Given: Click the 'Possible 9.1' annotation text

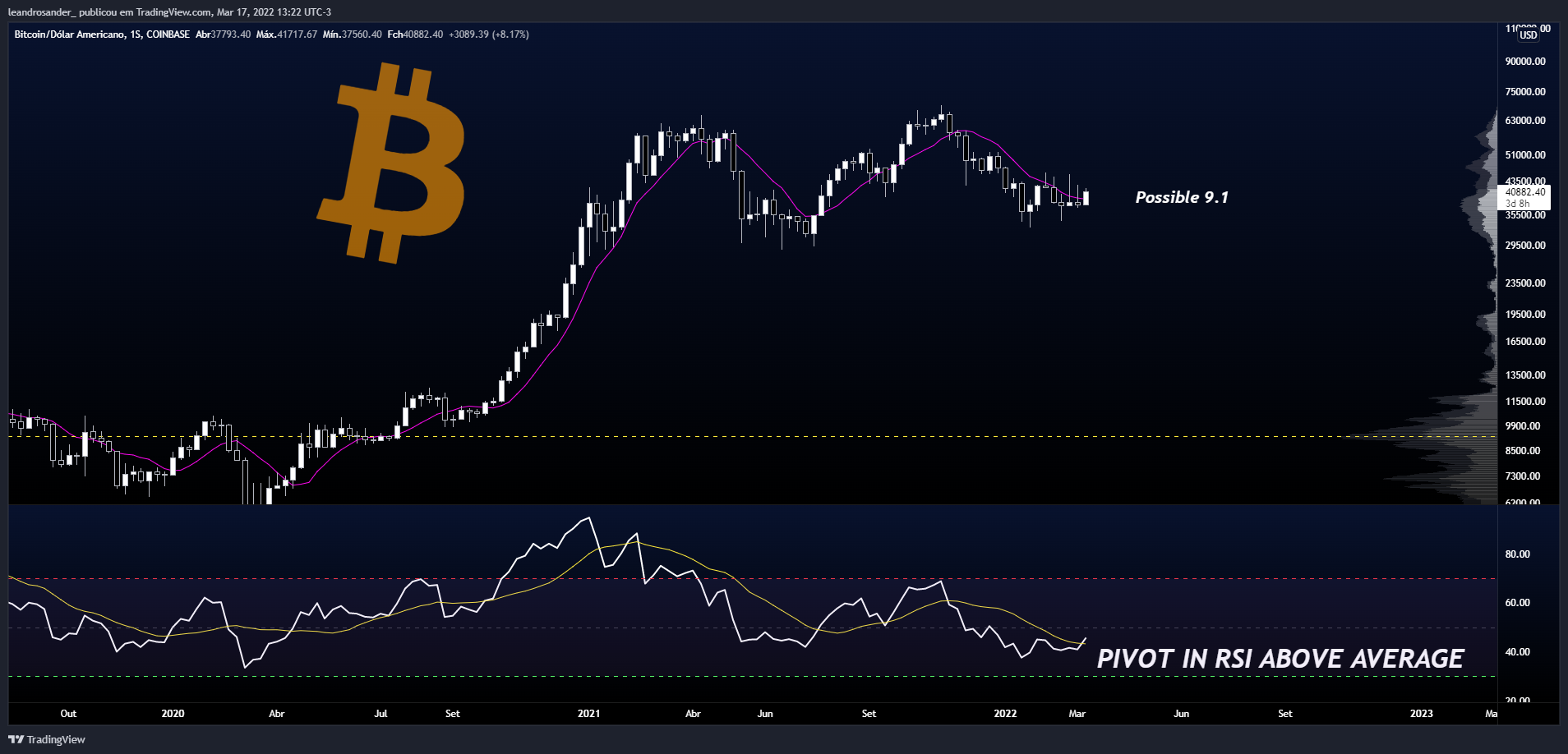Looking at the screenshot, I should click(x=1182, y=197).
